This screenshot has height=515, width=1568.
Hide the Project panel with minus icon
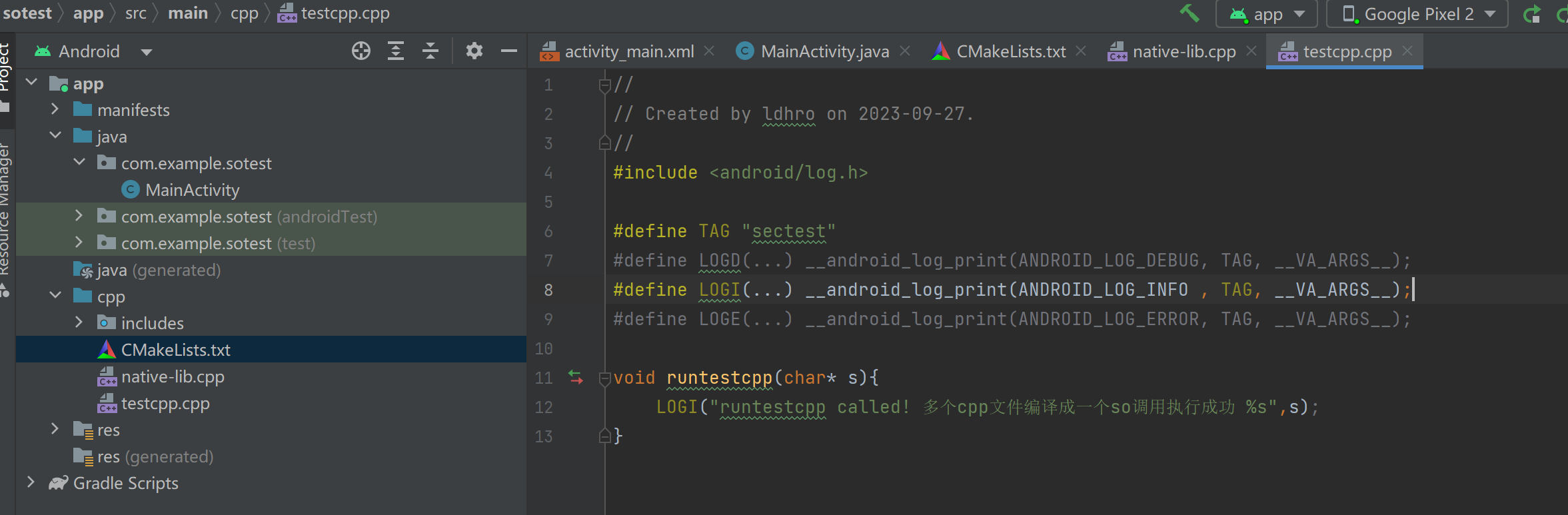[509, 51]
